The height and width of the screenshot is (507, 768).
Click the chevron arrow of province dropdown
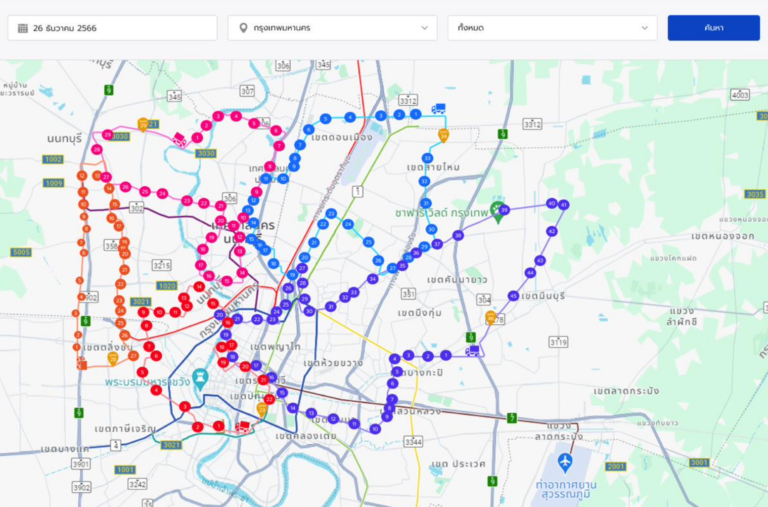425,28
